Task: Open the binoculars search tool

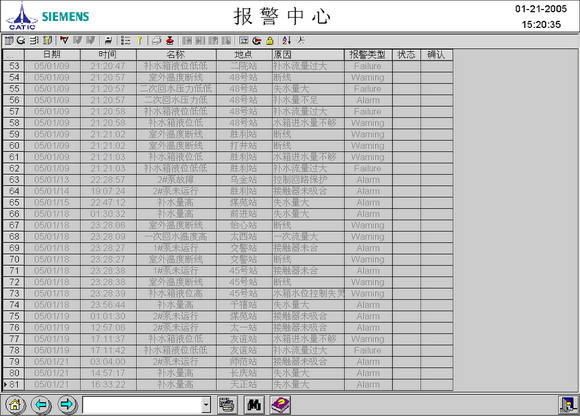Action: coord(254,405)
